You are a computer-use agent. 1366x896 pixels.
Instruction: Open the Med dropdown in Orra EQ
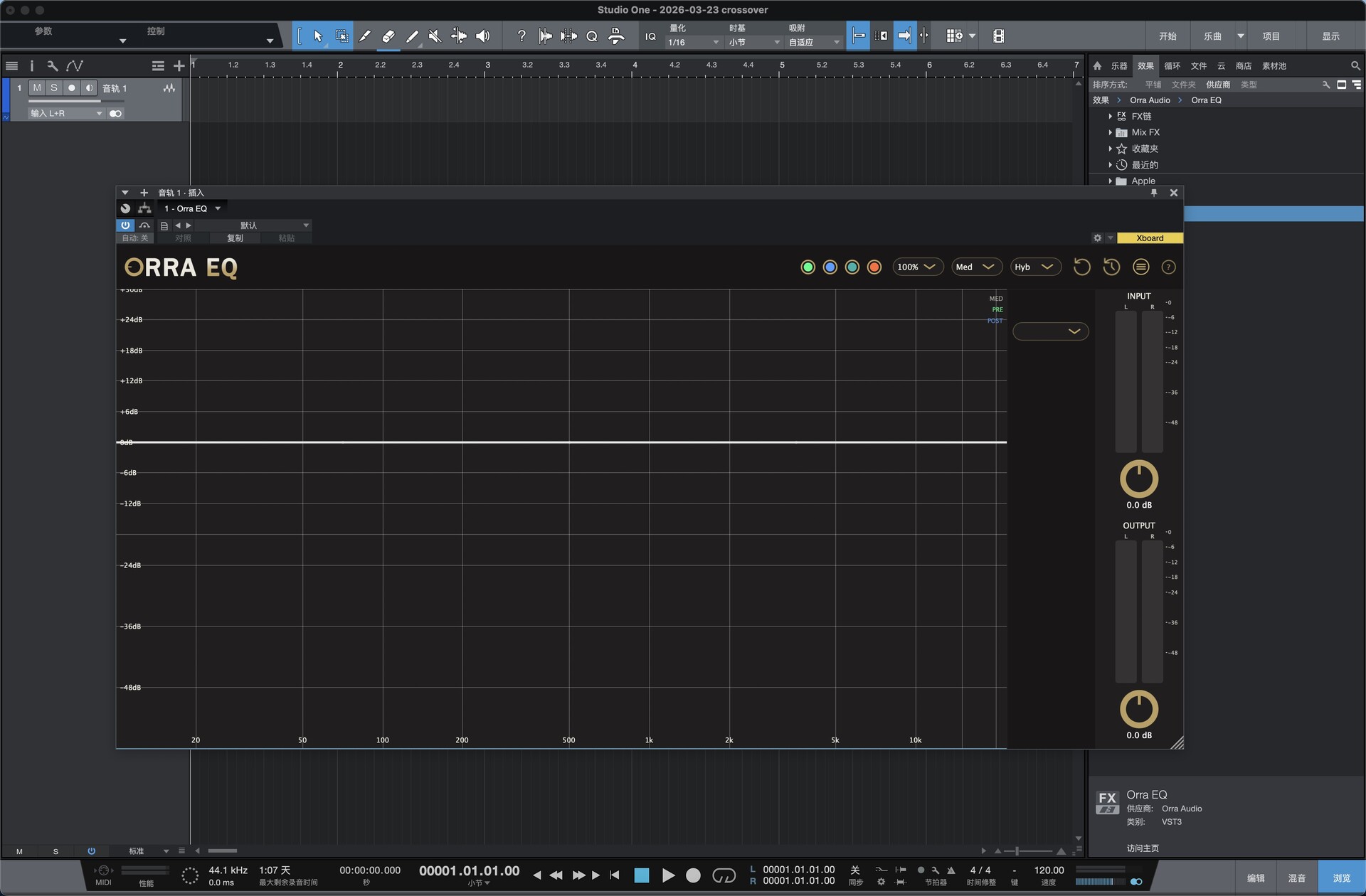pos(976,267)
